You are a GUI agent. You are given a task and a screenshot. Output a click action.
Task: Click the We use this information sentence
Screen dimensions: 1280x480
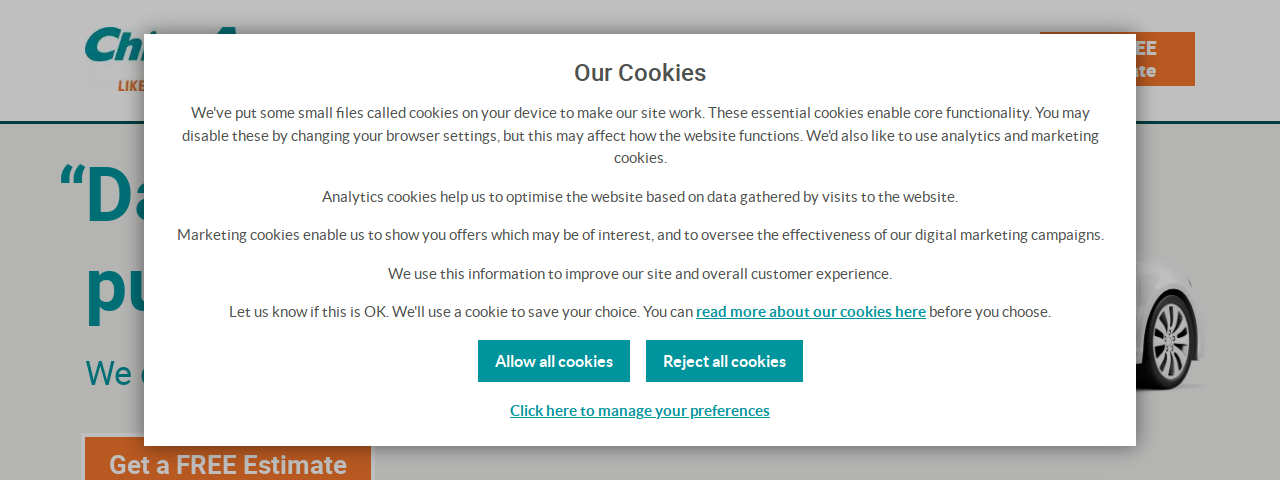click(640, 273)
